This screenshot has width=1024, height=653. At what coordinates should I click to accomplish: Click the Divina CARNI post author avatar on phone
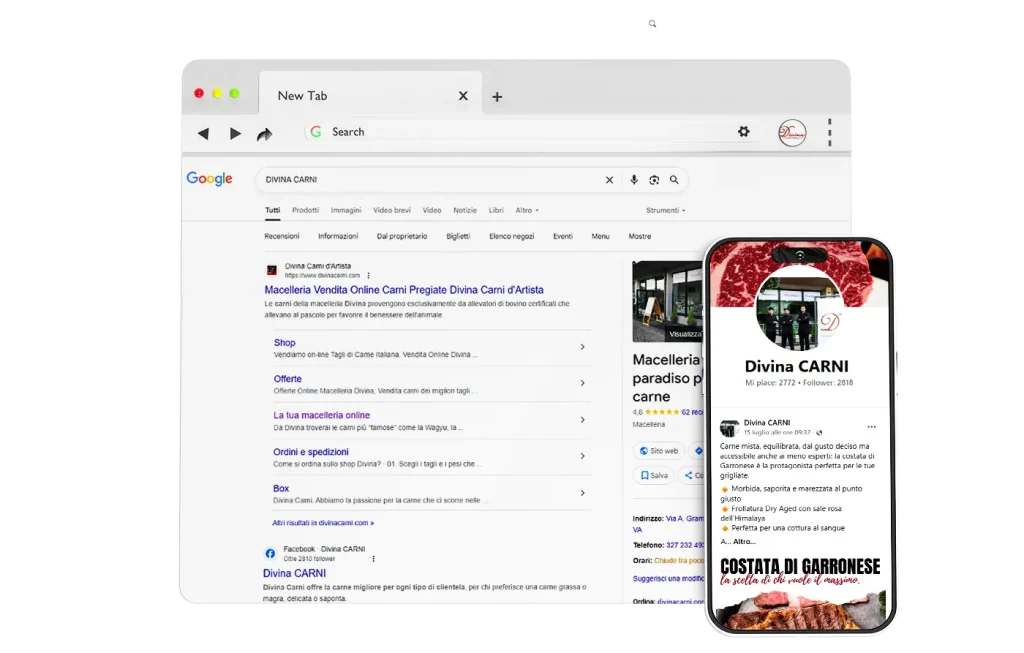click(729, 428)
